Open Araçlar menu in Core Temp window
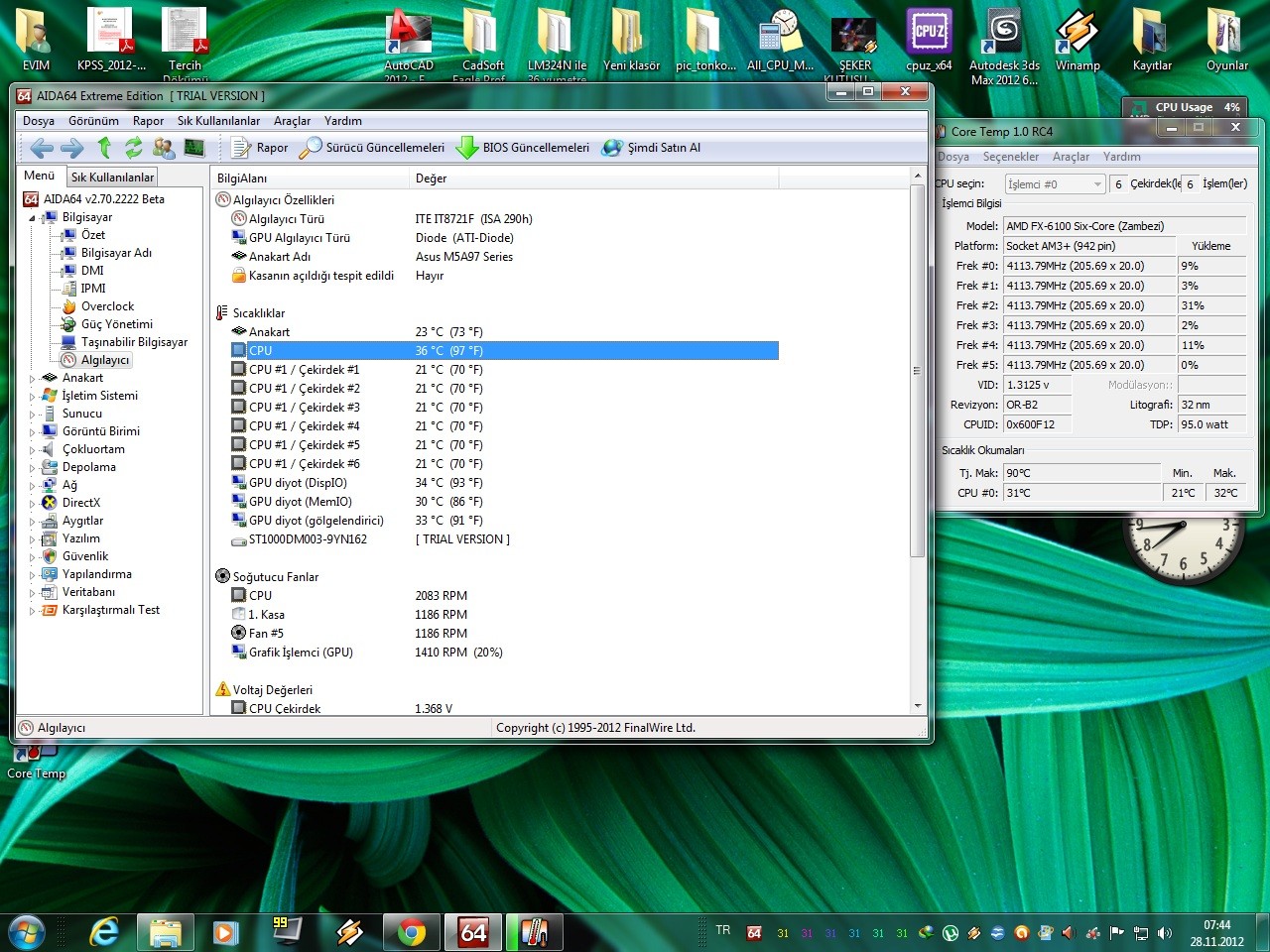The height and width of the screenshot is (952, 1270). (1071, 157)
